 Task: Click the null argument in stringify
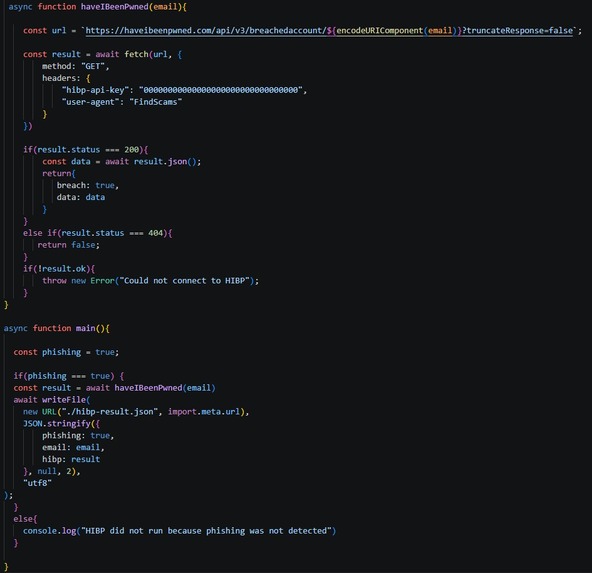coord(47,471)
